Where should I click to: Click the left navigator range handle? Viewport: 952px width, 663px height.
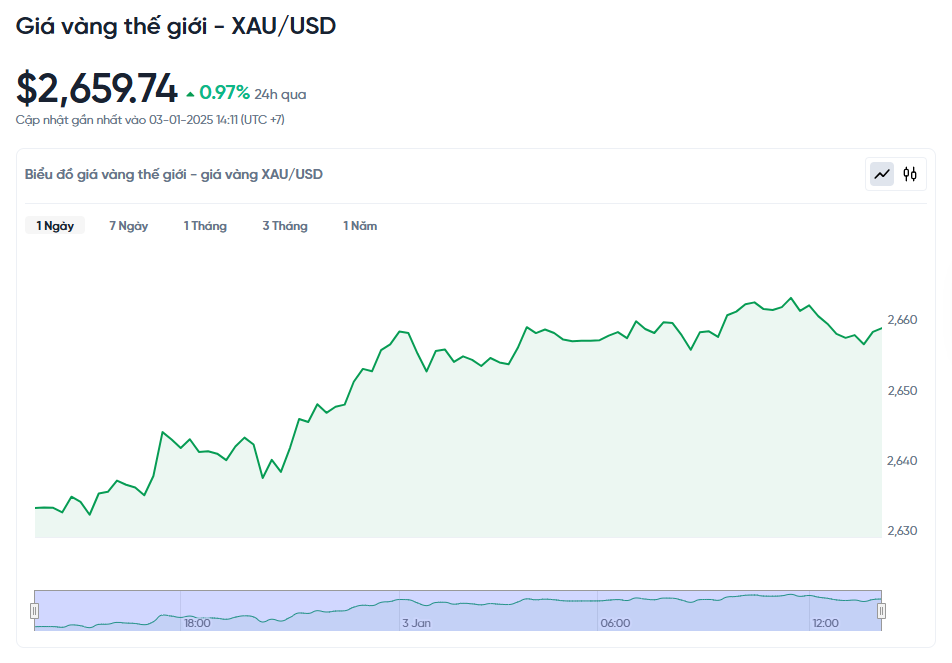pos(34,610)
